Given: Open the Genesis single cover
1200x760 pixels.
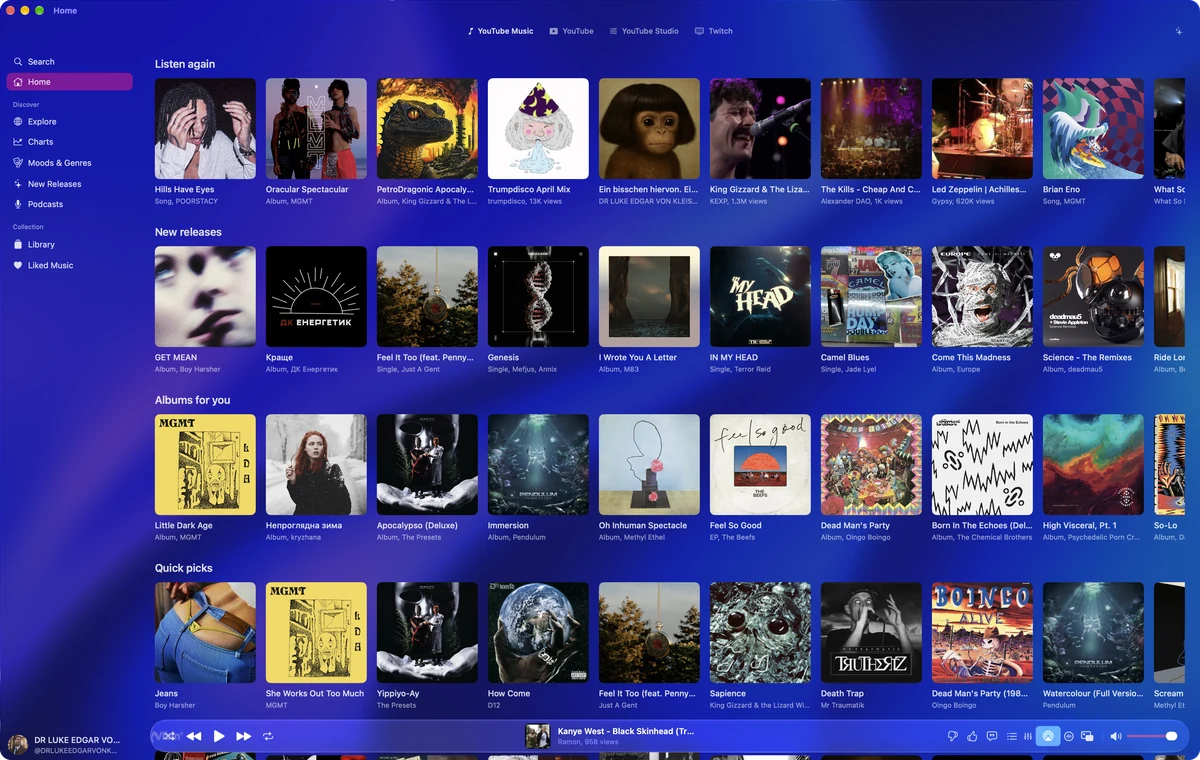Looking at the screenshot, I should [x=538, y=297].
